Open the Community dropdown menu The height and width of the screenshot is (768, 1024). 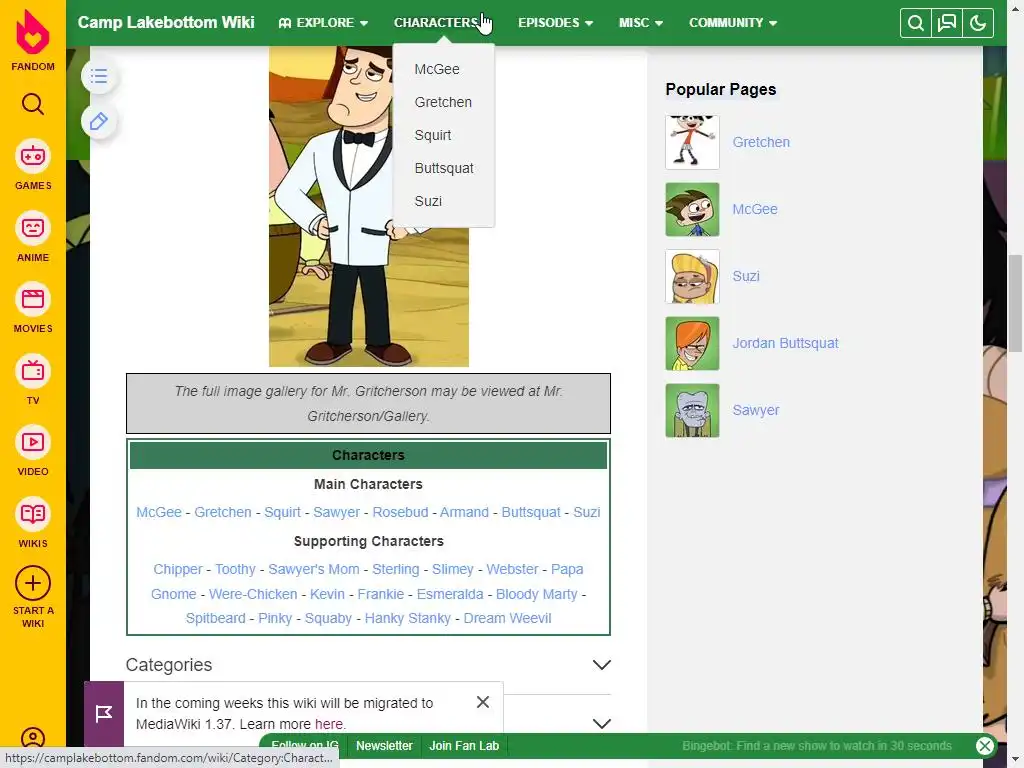click(x=733, y=23)
